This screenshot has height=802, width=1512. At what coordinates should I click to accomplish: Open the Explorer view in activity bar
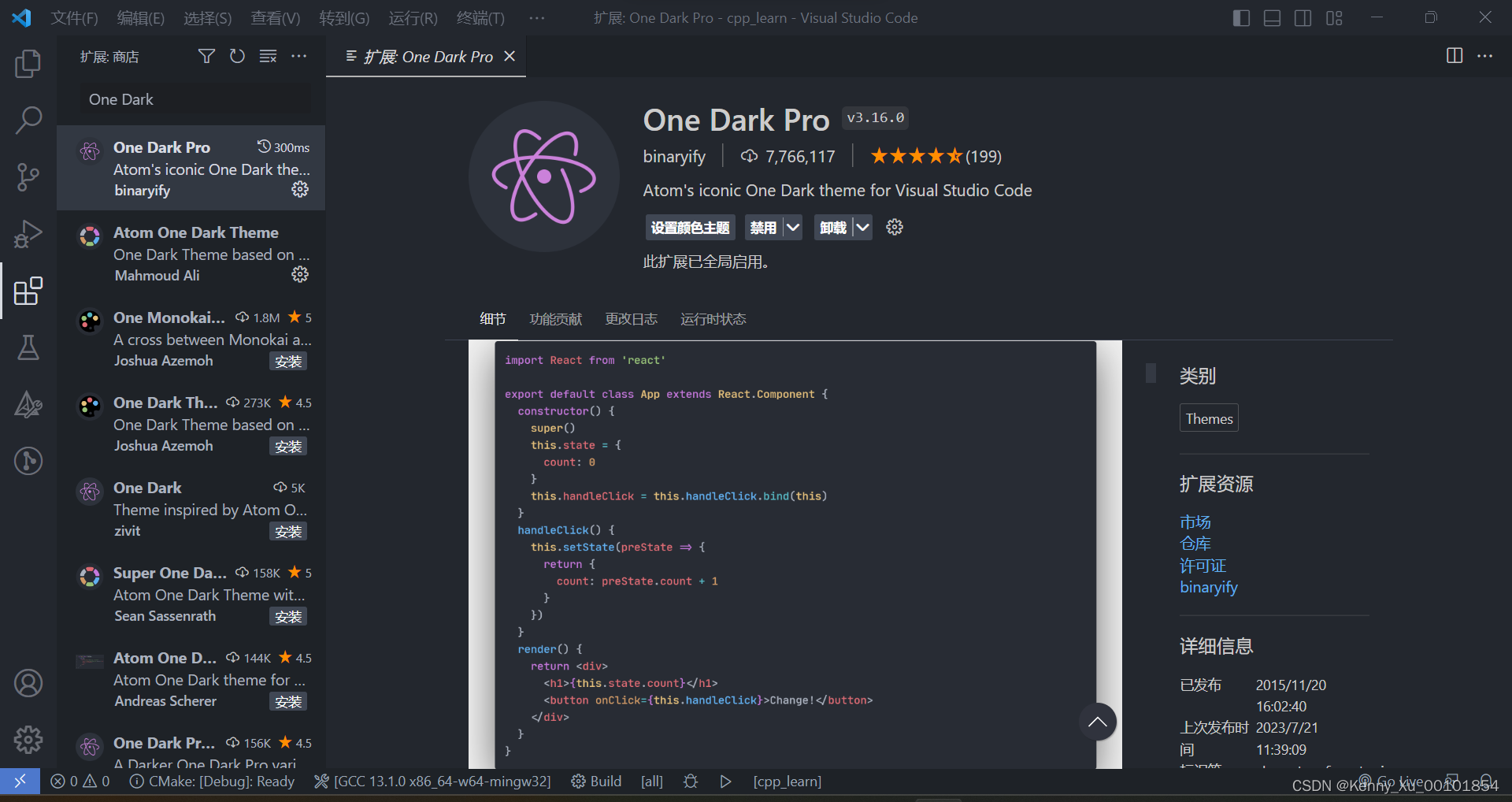[28, 63]
